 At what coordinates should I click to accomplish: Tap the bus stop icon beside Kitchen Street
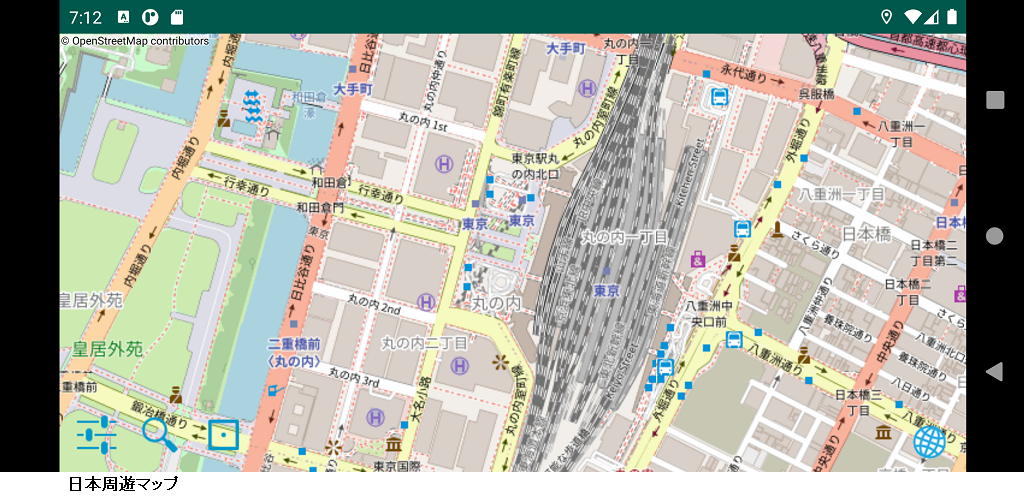coord(743,229)
